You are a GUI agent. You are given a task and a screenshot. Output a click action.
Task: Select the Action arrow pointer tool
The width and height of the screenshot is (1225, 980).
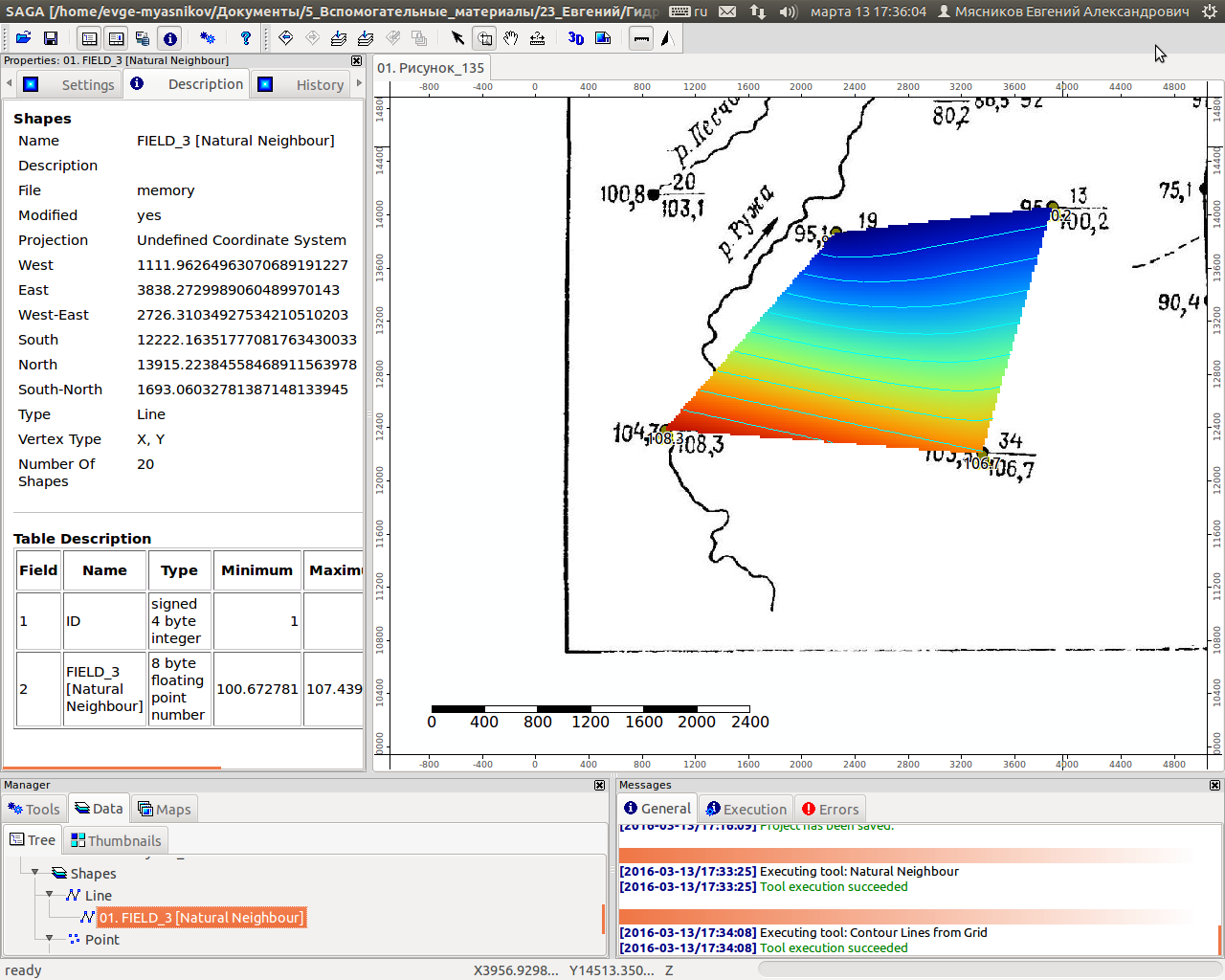click(457, 38)
